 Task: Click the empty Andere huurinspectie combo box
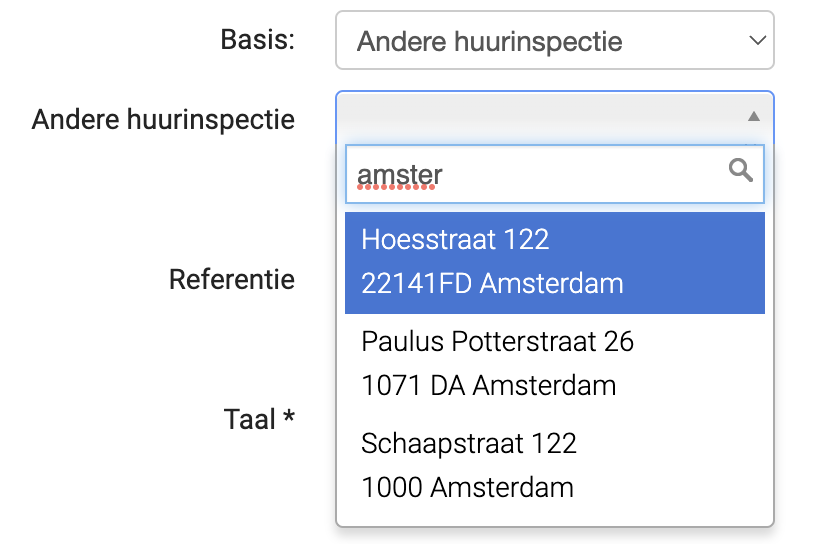pos(540,117)
